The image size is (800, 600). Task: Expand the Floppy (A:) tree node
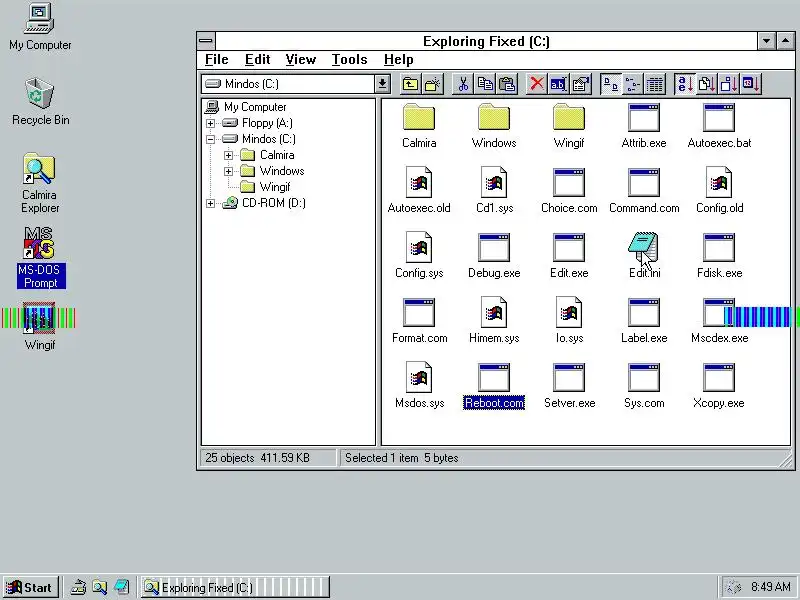click(x=210, y=123)
